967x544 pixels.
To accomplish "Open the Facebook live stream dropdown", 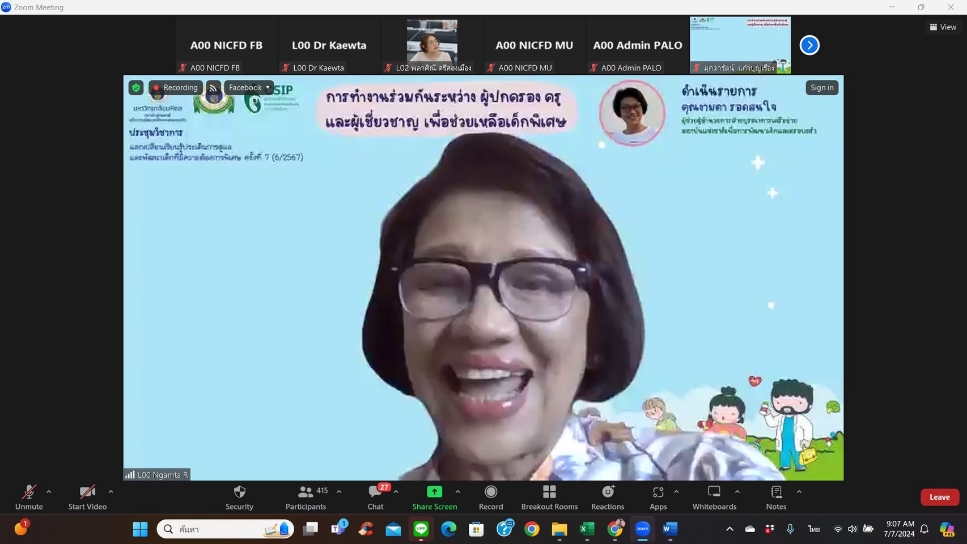I will [249, 88].
